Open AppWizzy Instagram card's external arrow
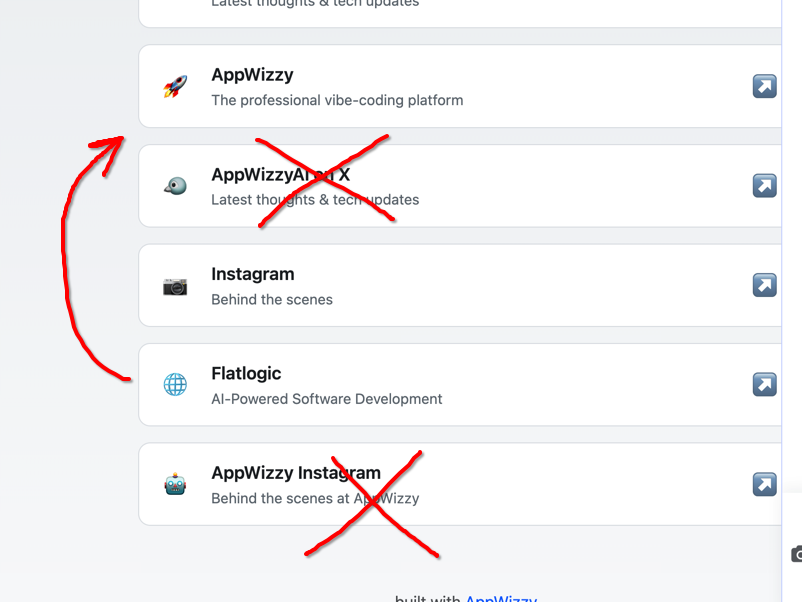Screen dimensions: 802x602 (764, 484)
